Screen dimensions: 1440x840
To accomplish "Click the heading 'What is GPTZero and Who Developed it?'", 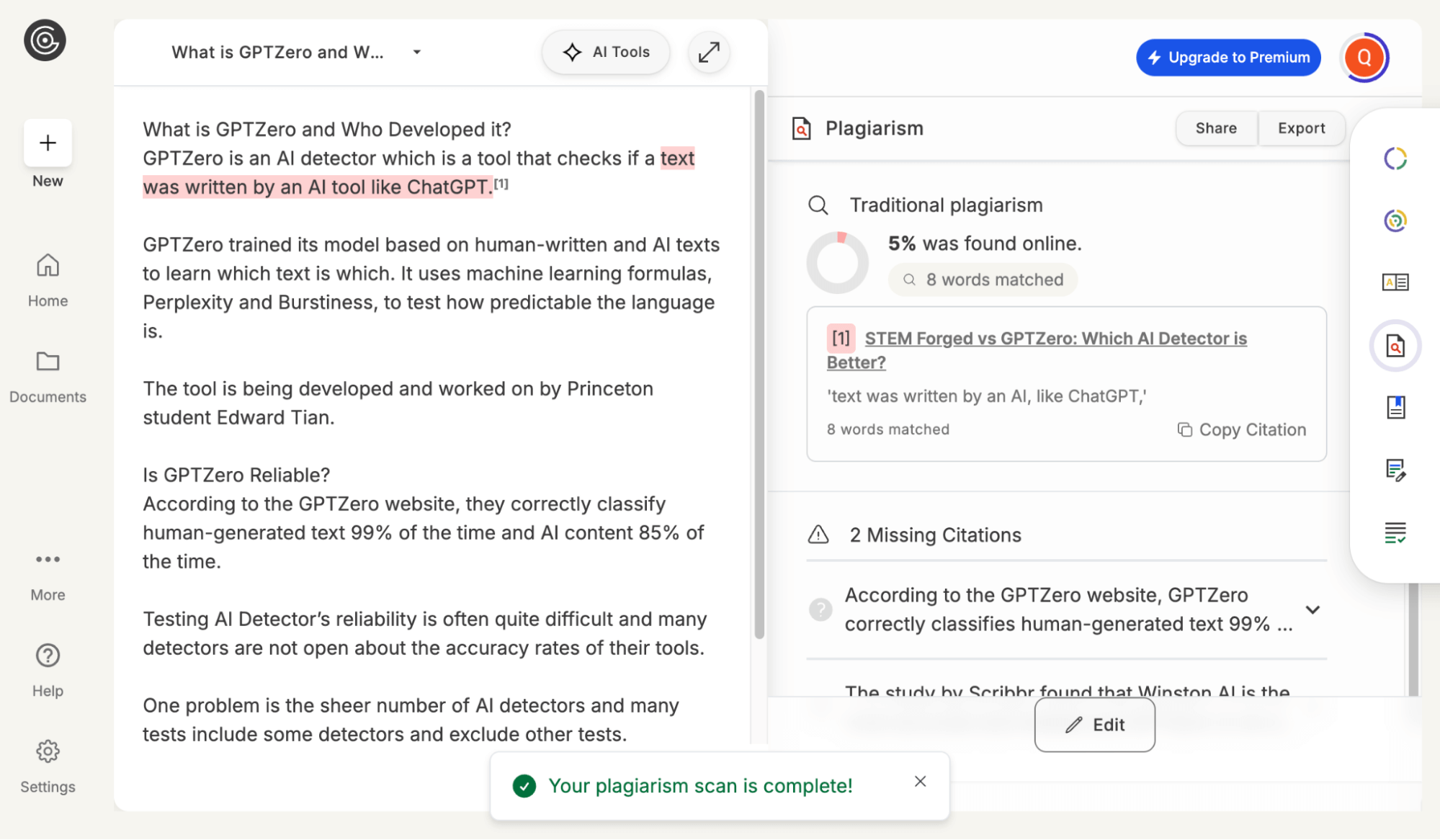I will tap(327, 130).
